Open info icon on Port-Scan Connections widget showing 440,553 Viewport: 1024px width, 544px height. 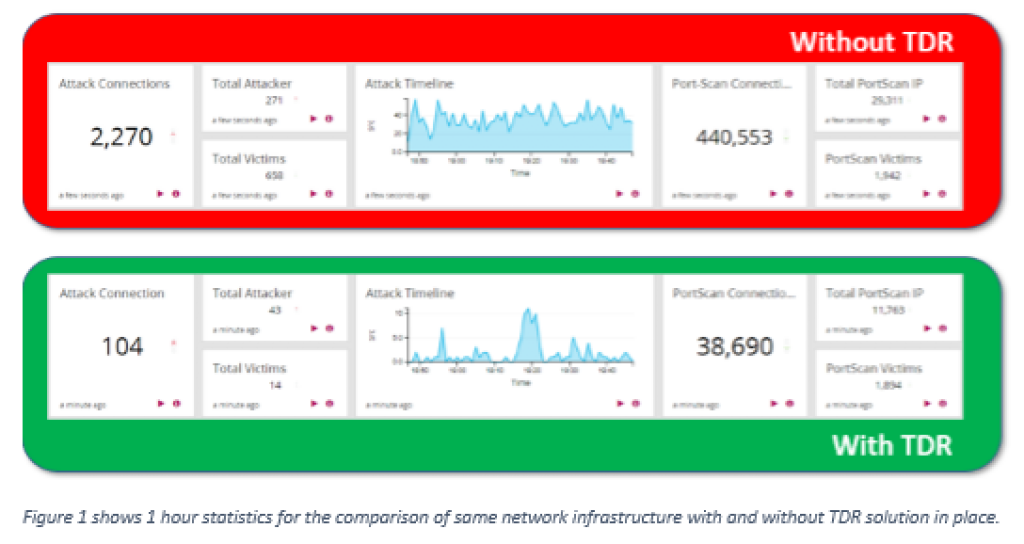point(789,194)
